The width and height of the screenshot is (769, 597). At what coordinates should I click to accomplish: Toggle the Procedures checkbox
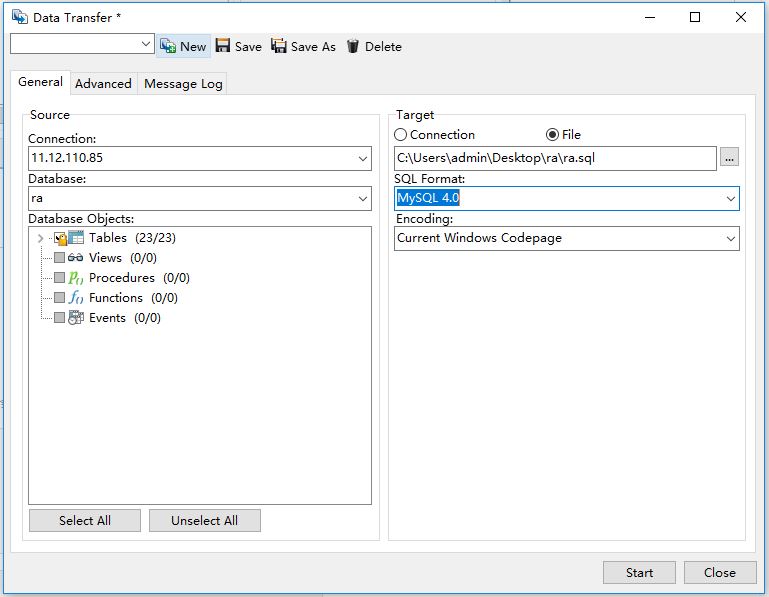pos(59,278)
